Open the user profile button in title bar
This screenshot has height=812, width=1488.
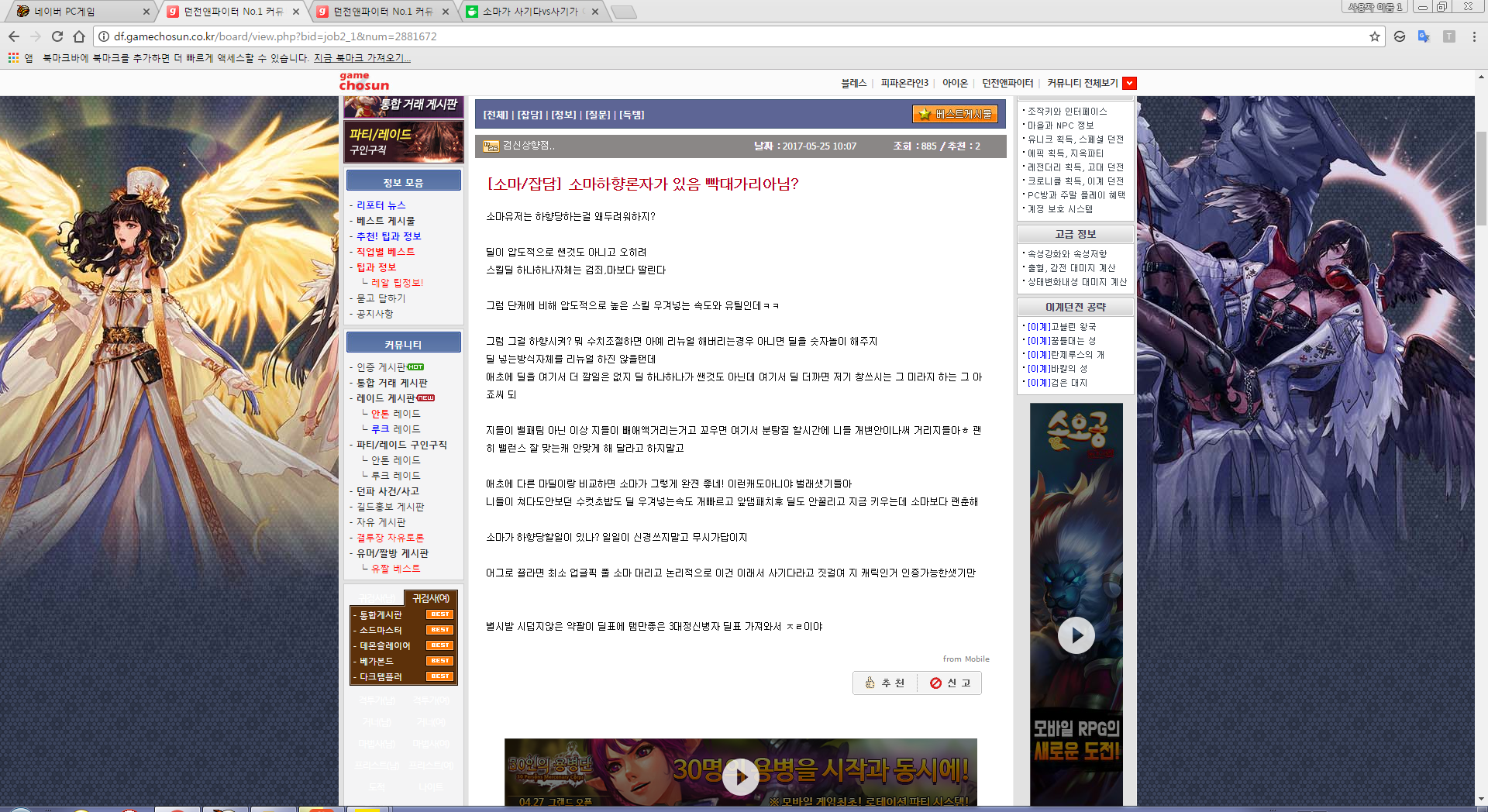1376,7
